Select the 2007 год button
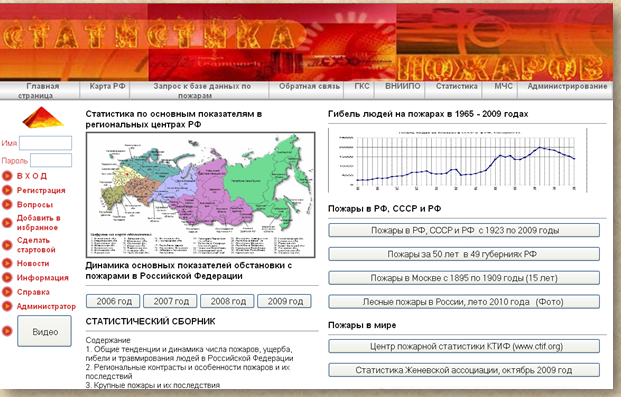The height and width of the screenshot is (397, 621). (x=170, y=301)
